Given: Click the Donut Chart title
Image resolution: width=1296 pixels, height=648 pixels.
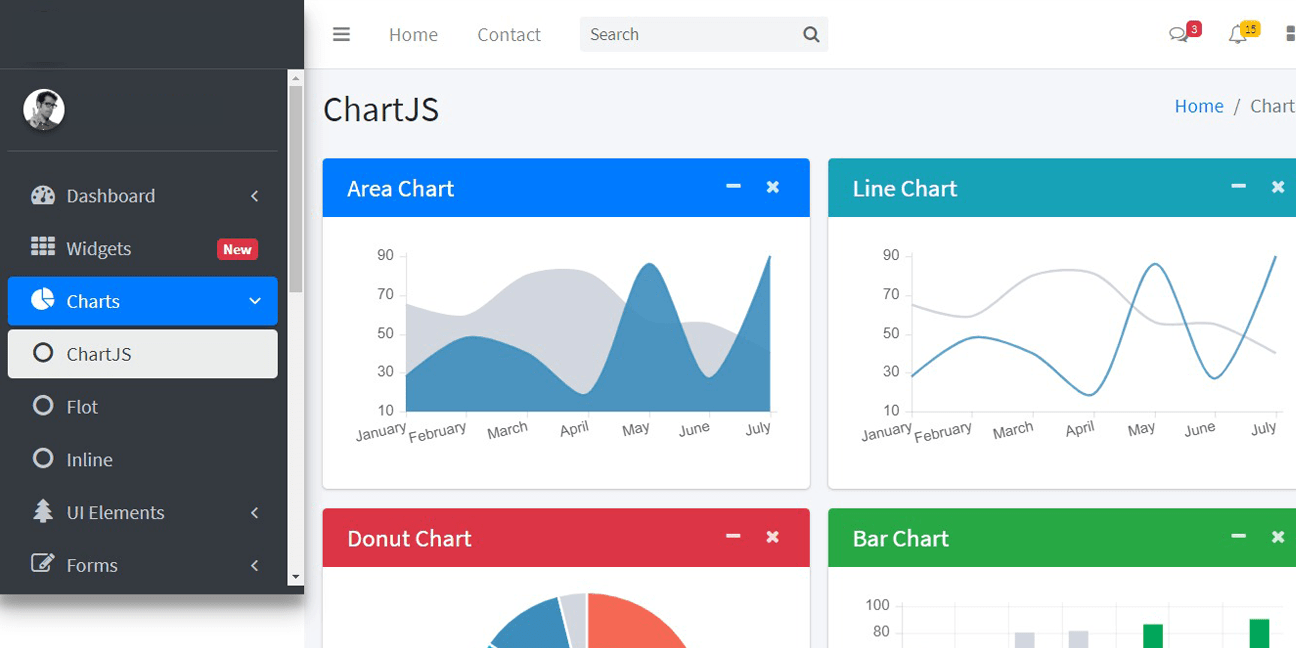Looking at the screenshot, I should 409,539.
